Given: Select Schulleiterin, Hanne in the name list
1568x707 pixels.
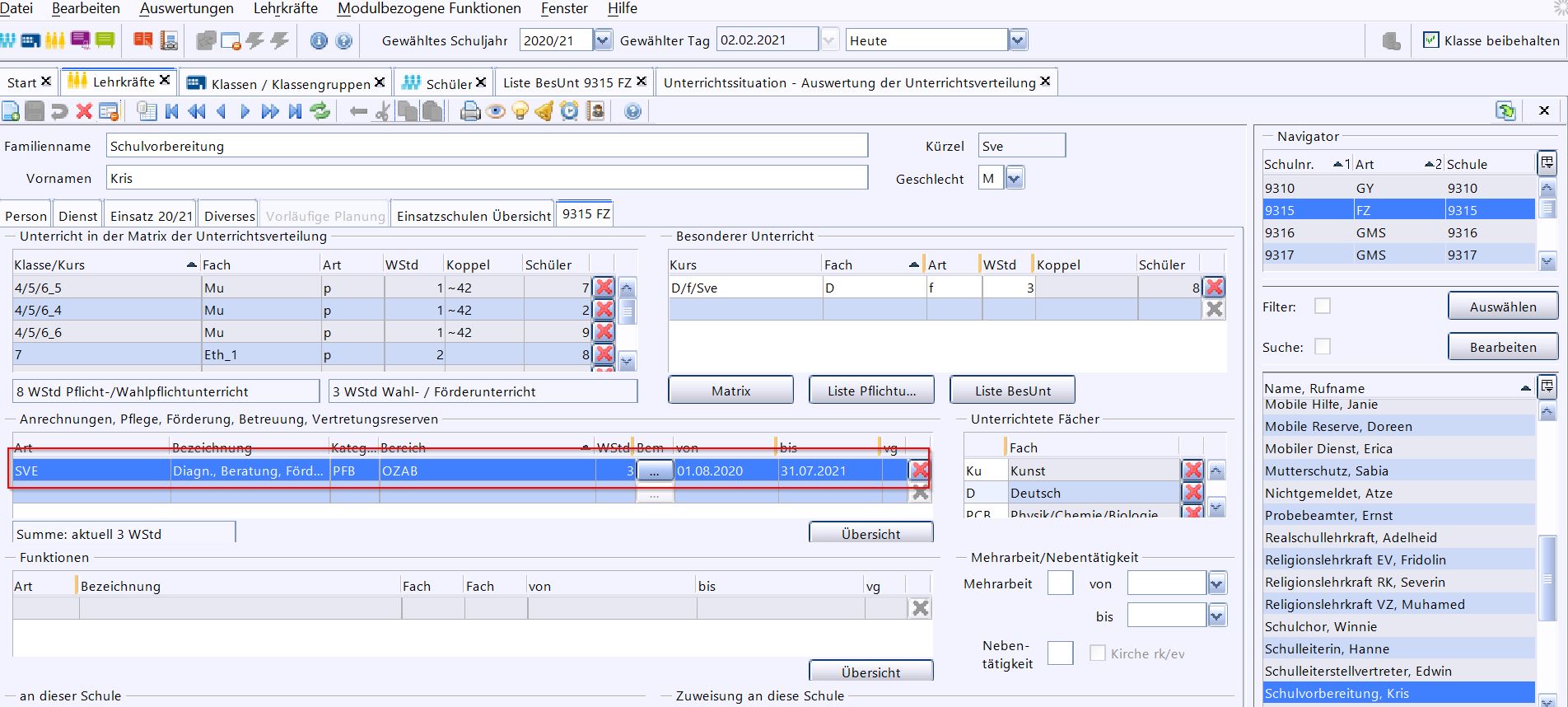Looking at the screenshot, I should [x=1398, y=648].
